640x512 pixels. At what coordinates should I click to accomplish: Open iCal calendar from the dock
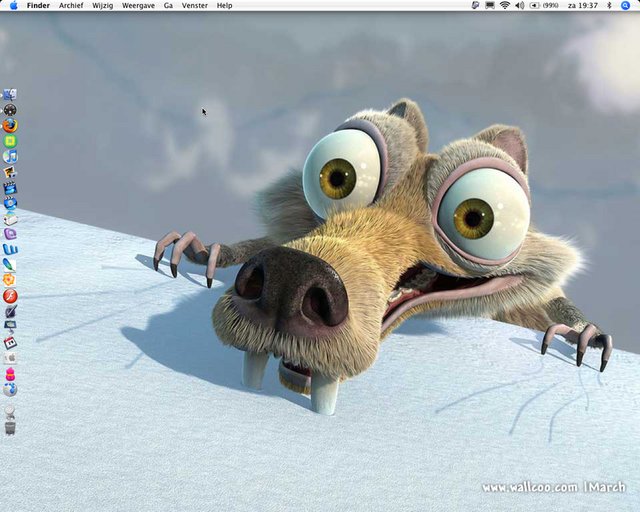pyautogui.click(x=10, y=343)
